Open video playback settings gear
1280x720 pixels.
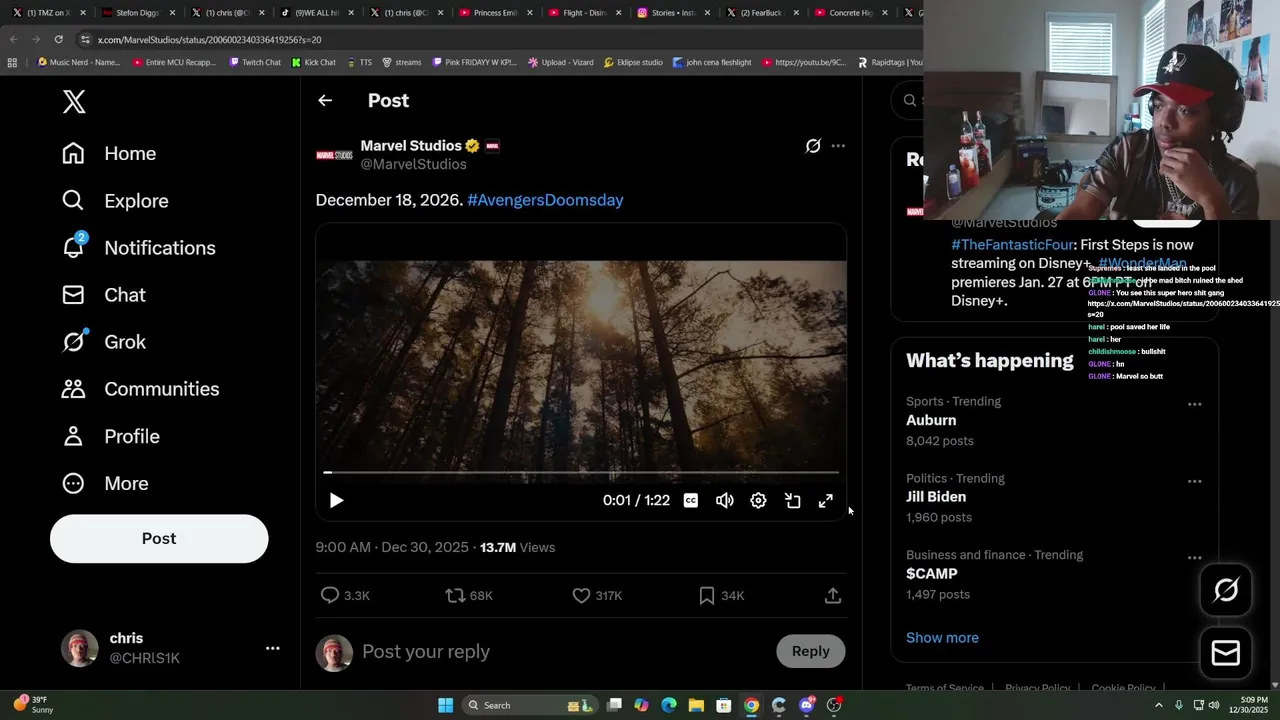pyautogui.click(x=758, y=500)
